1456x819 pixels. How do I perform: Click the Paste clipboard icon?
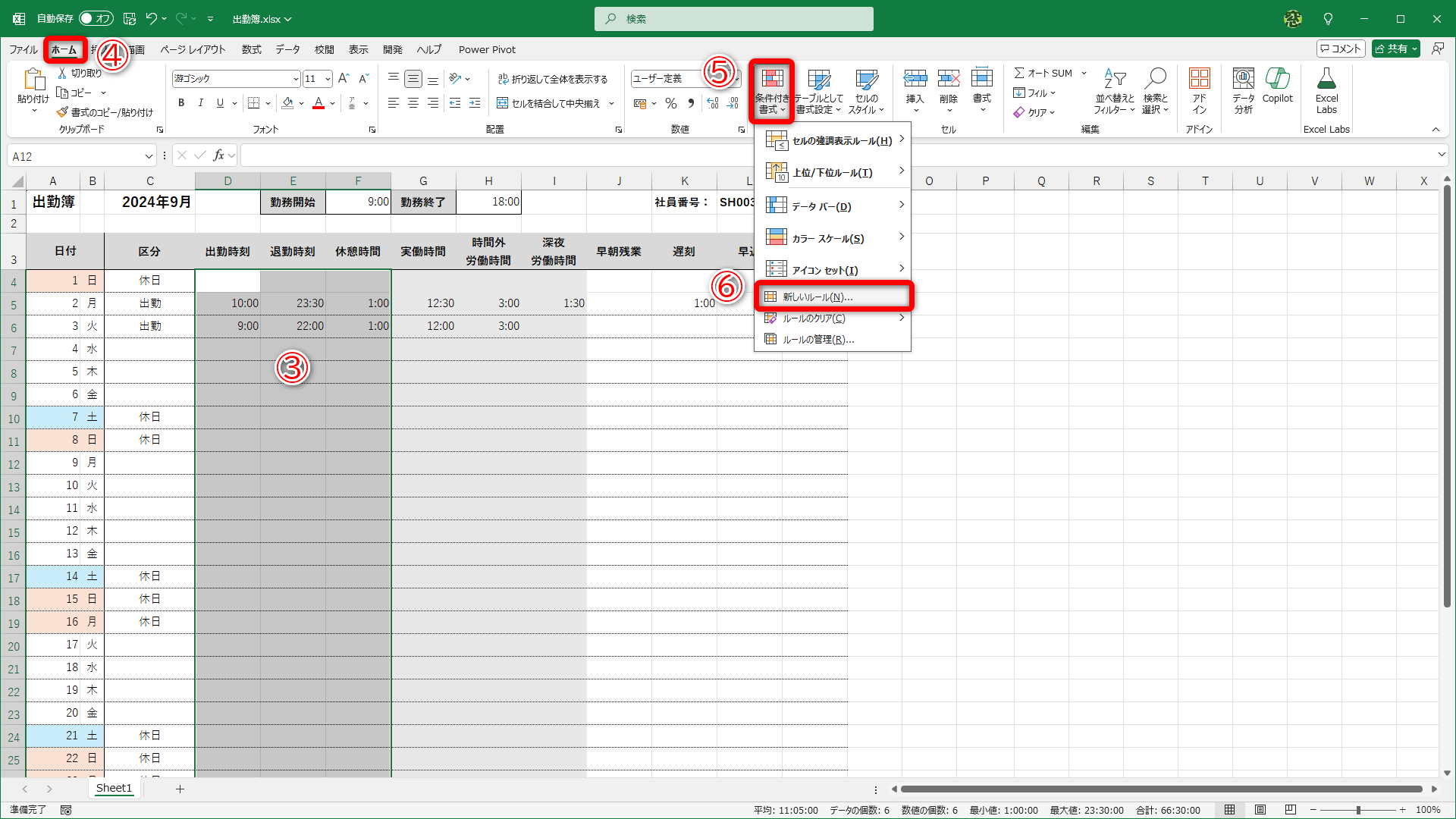coord(33,80)
